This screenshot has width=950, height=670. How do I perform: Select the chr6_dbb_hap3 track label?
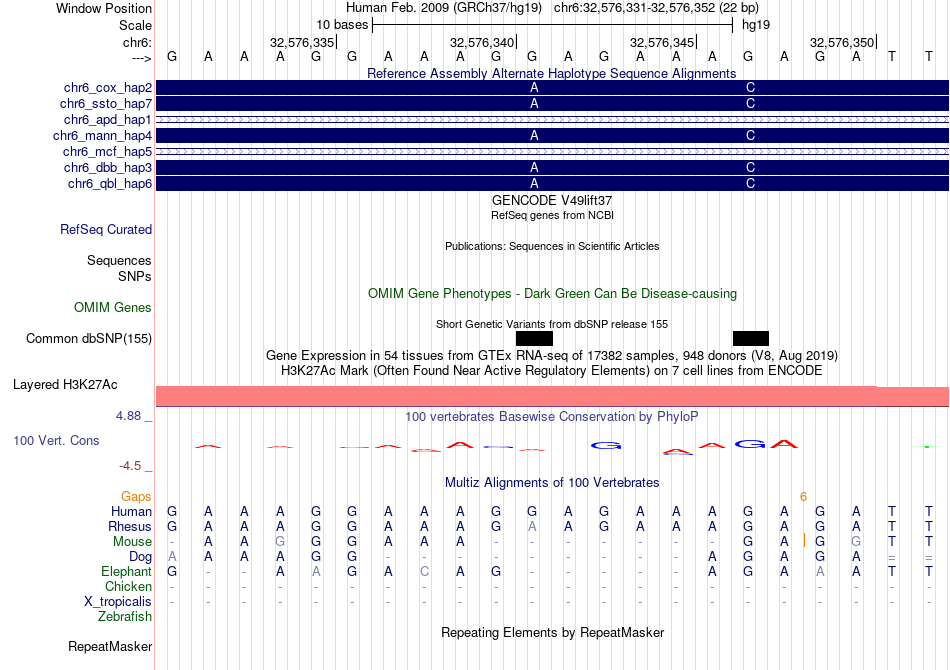click(x=108, y=167)
